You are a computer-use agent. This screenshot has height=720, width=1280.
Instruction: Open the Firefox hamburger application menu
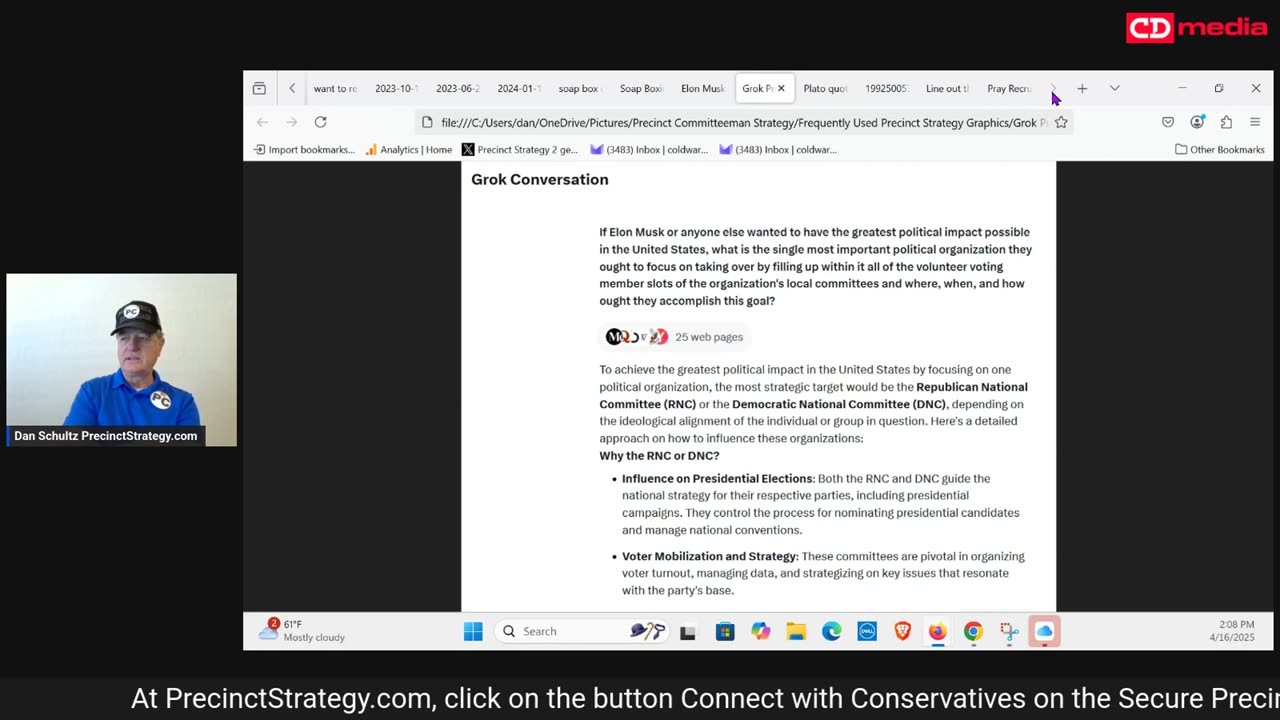tap(1255, 122)
